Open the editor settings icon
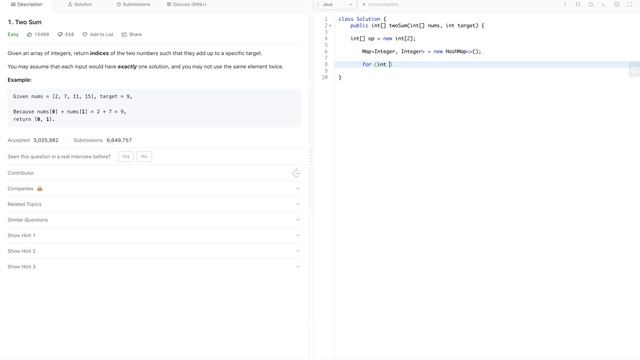The width and height of the screenshot is (640, 360). tap(617, 4)
